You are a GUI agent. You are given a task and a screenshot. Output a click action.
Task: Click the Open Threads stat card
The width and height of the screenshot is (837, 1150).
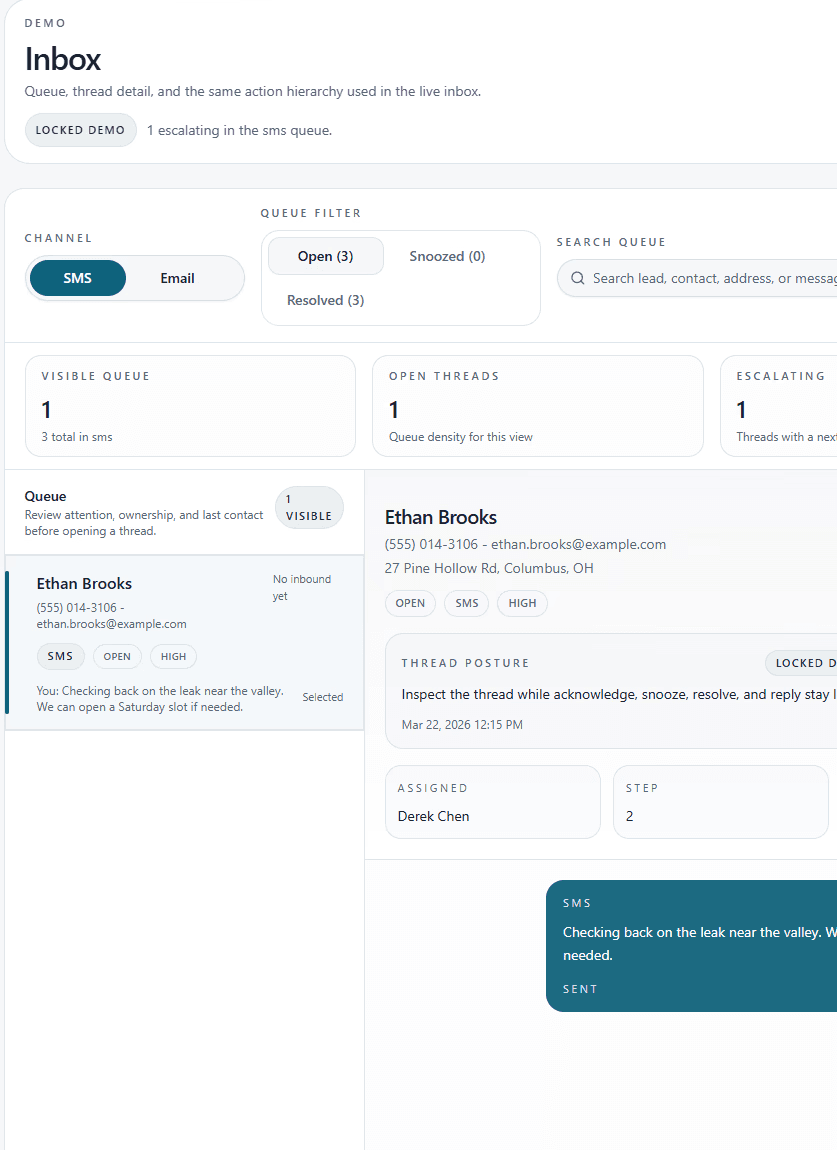click(538, 406)
